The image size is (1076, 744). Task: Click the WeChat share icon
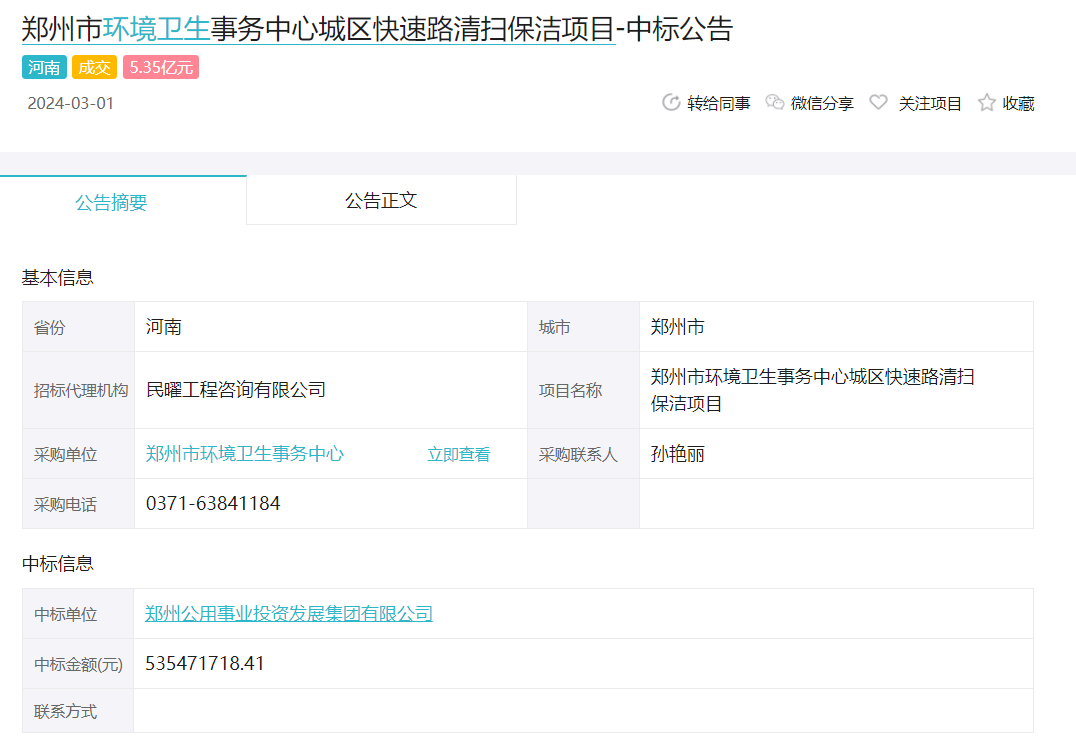click(x=775, y=102)
